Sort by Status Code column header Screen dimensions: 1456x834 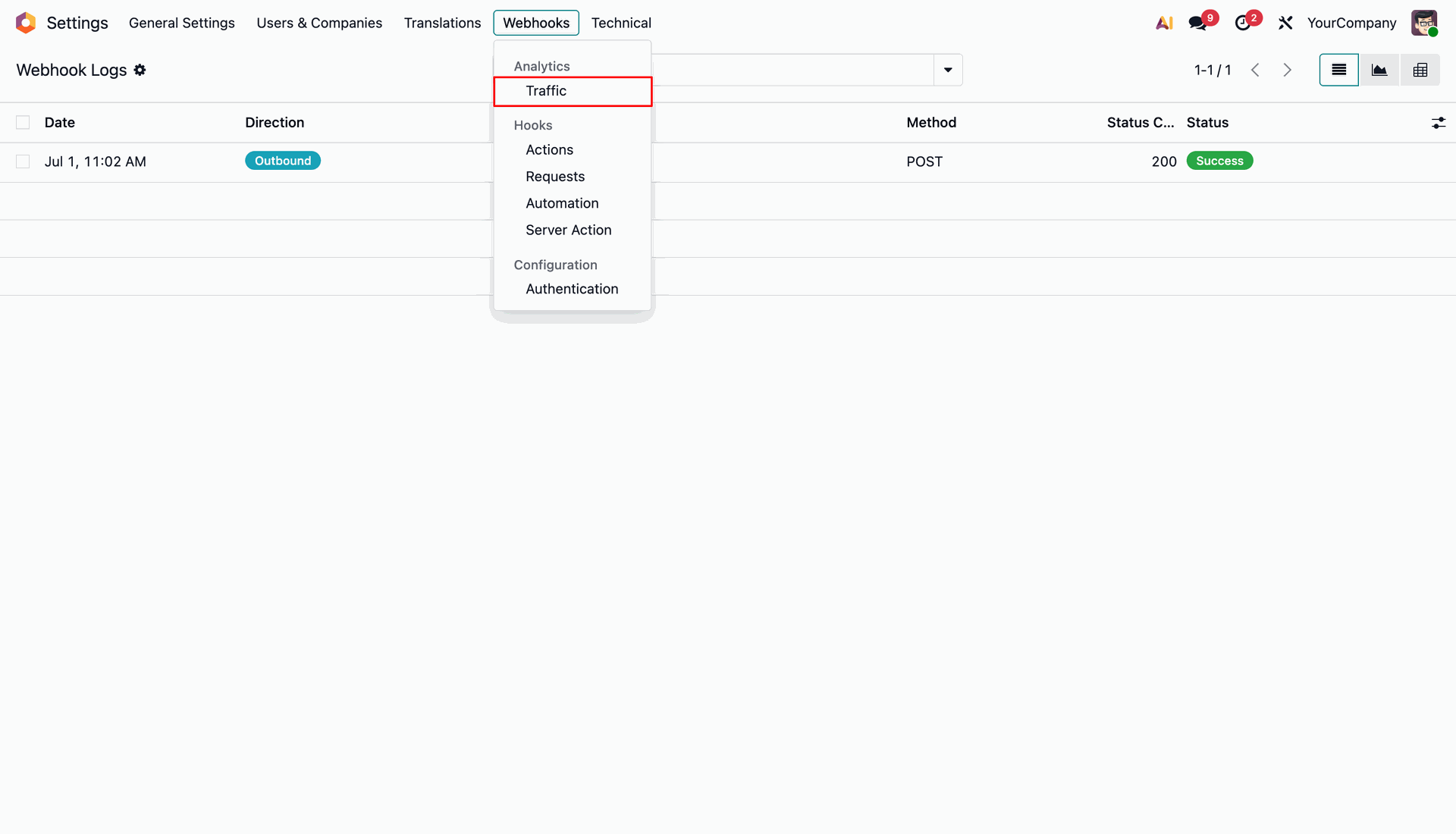[1141, 123]
